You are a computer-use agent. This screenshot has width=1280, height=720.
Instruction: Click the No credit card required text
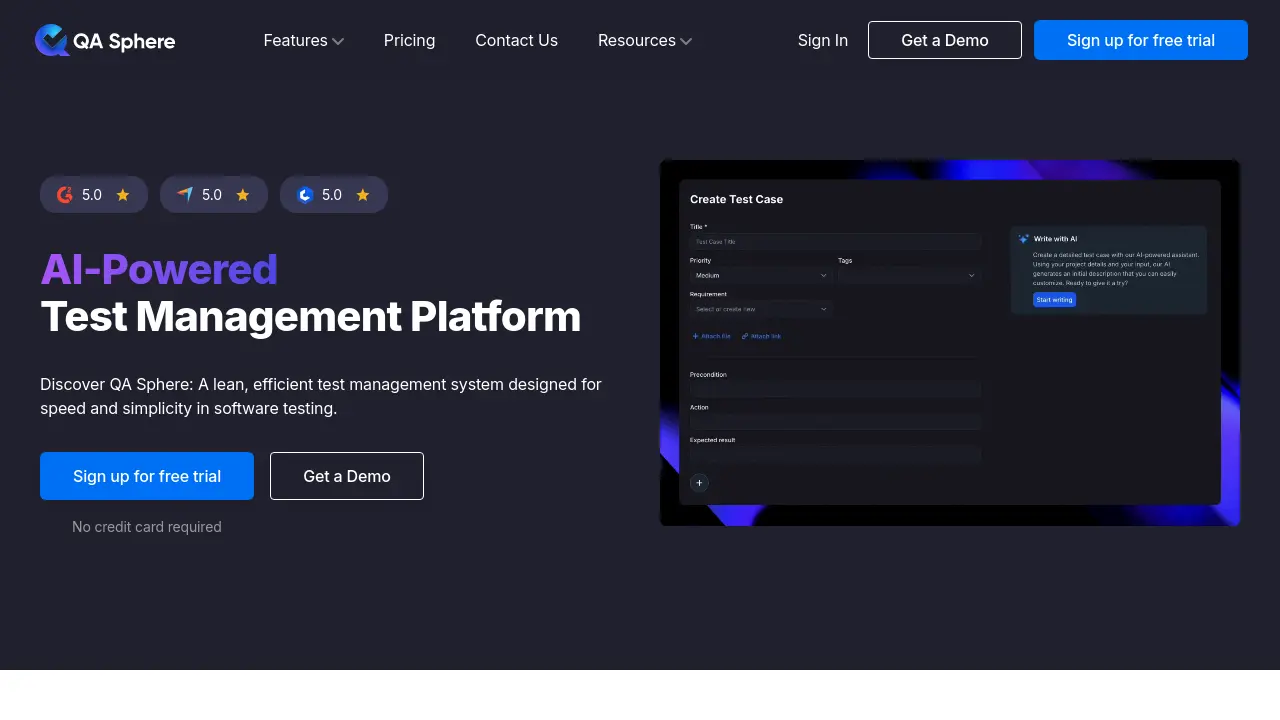[x=147, y=527]
